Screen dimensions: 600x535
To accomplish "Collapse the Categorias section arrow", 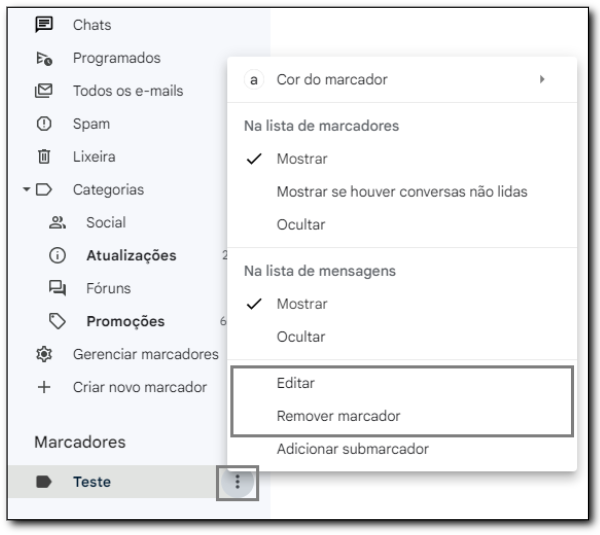I will [26, 189].
